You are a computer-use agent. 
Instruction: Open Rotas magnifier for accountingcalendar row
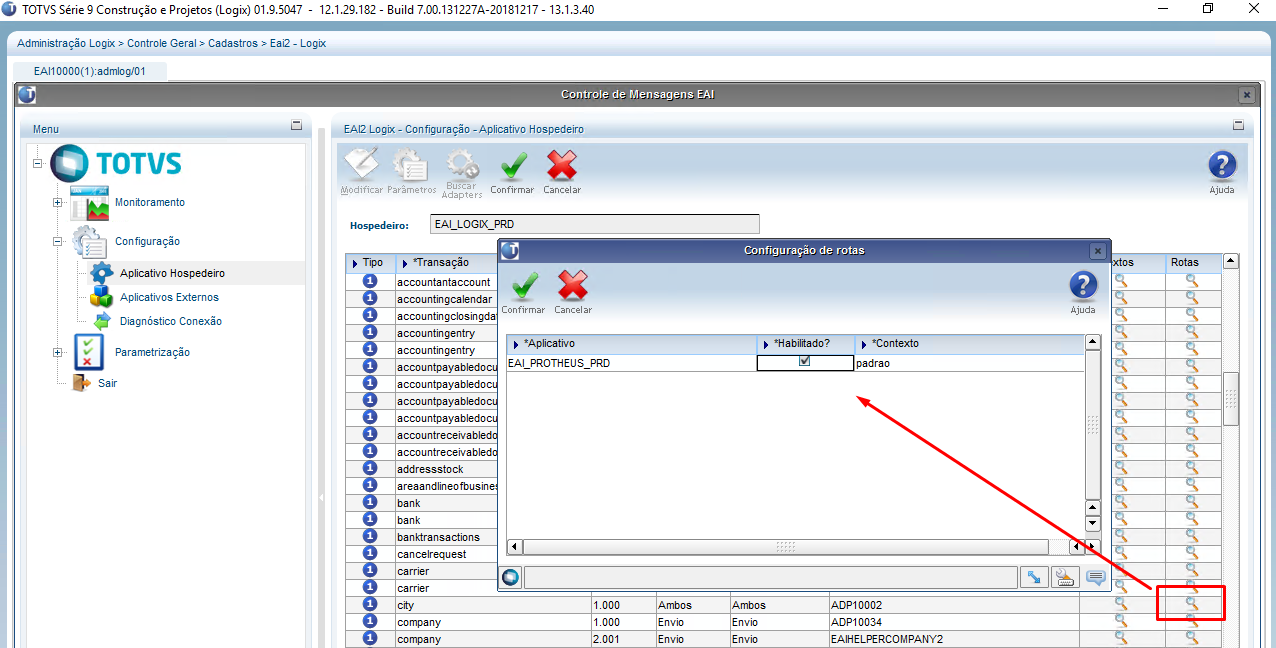1192,299
